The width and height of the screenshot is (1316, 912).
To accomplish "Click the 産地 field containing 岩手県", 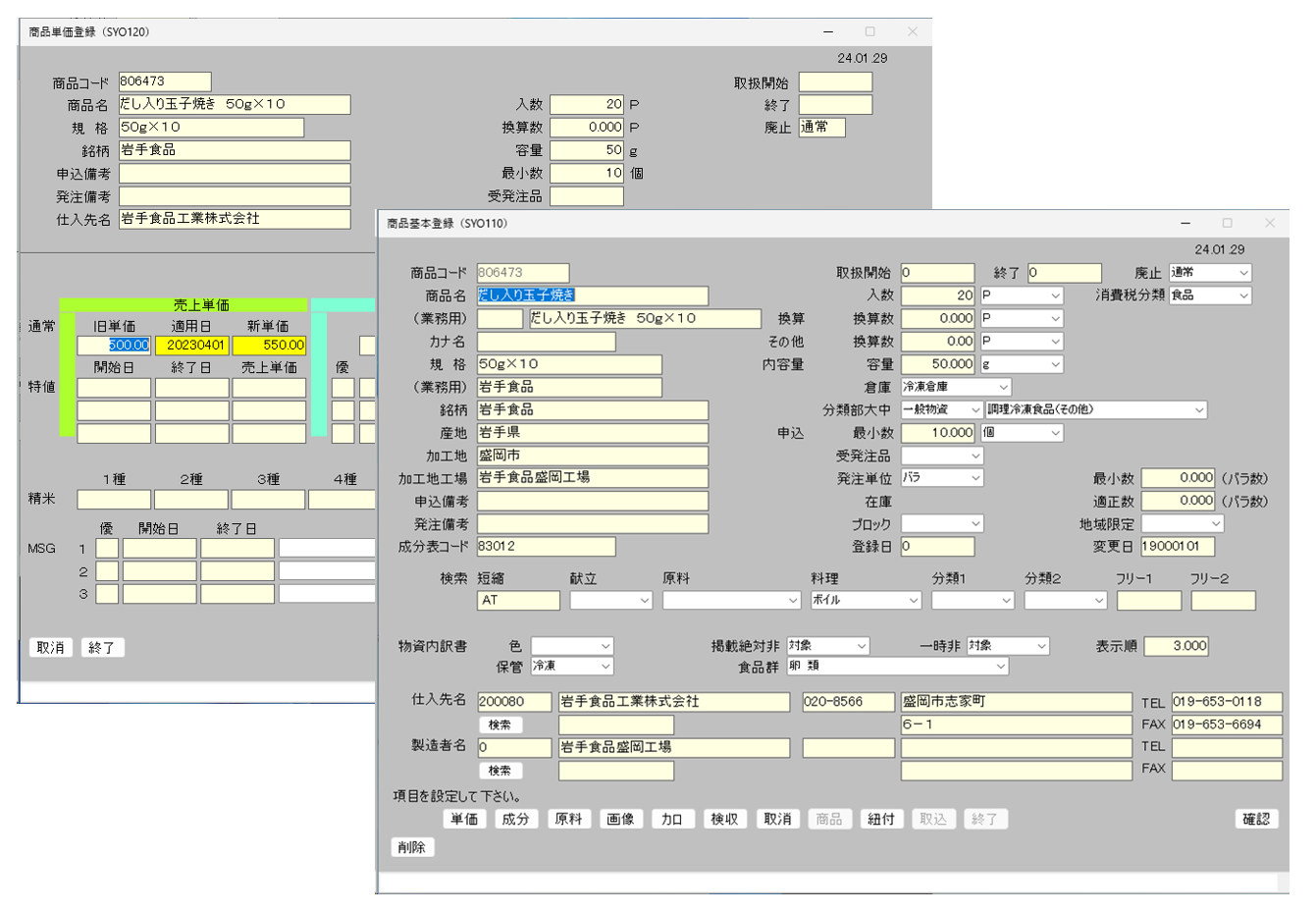I will (592, 433).
